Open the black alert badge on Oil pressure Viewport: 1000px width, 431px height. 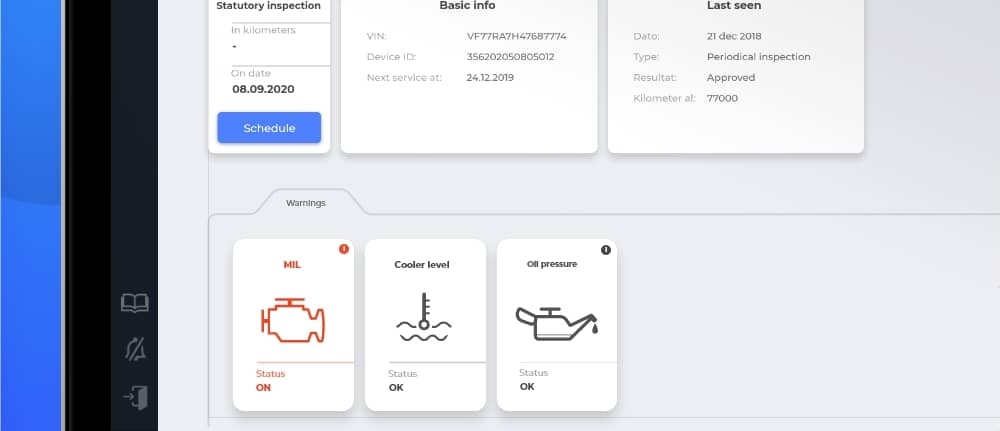tap(606, 250)
